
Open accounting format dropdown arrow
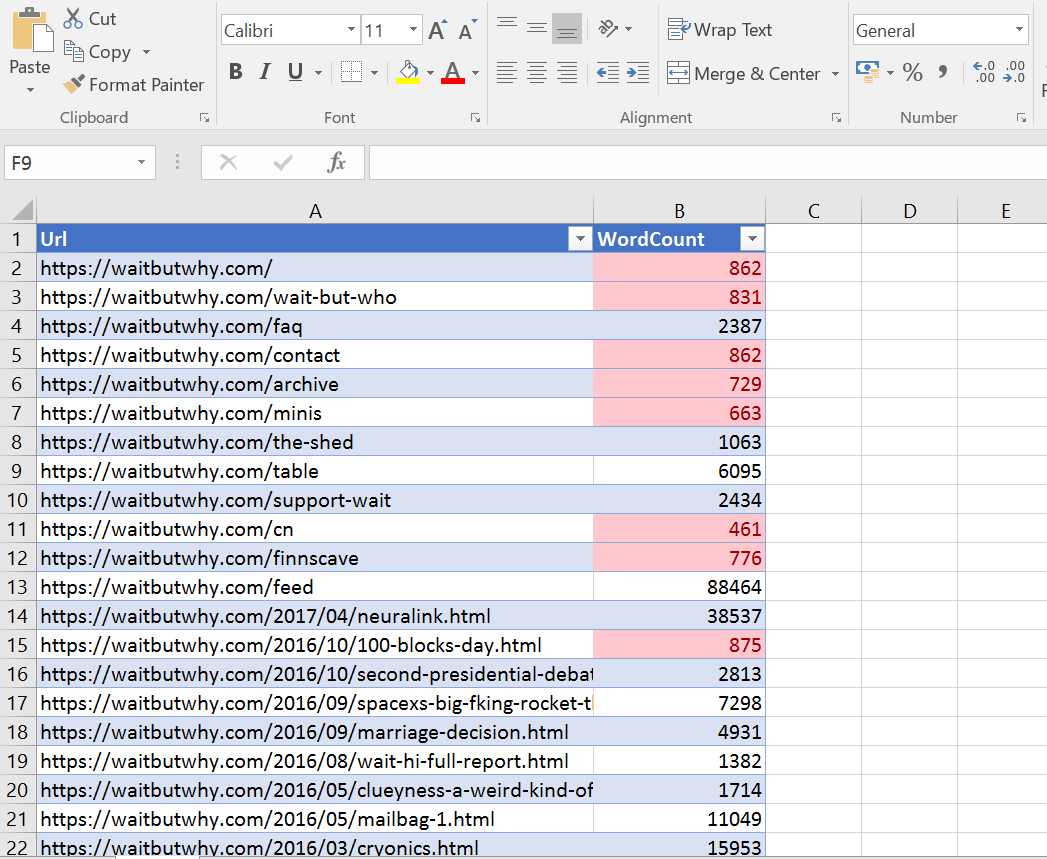890,73
